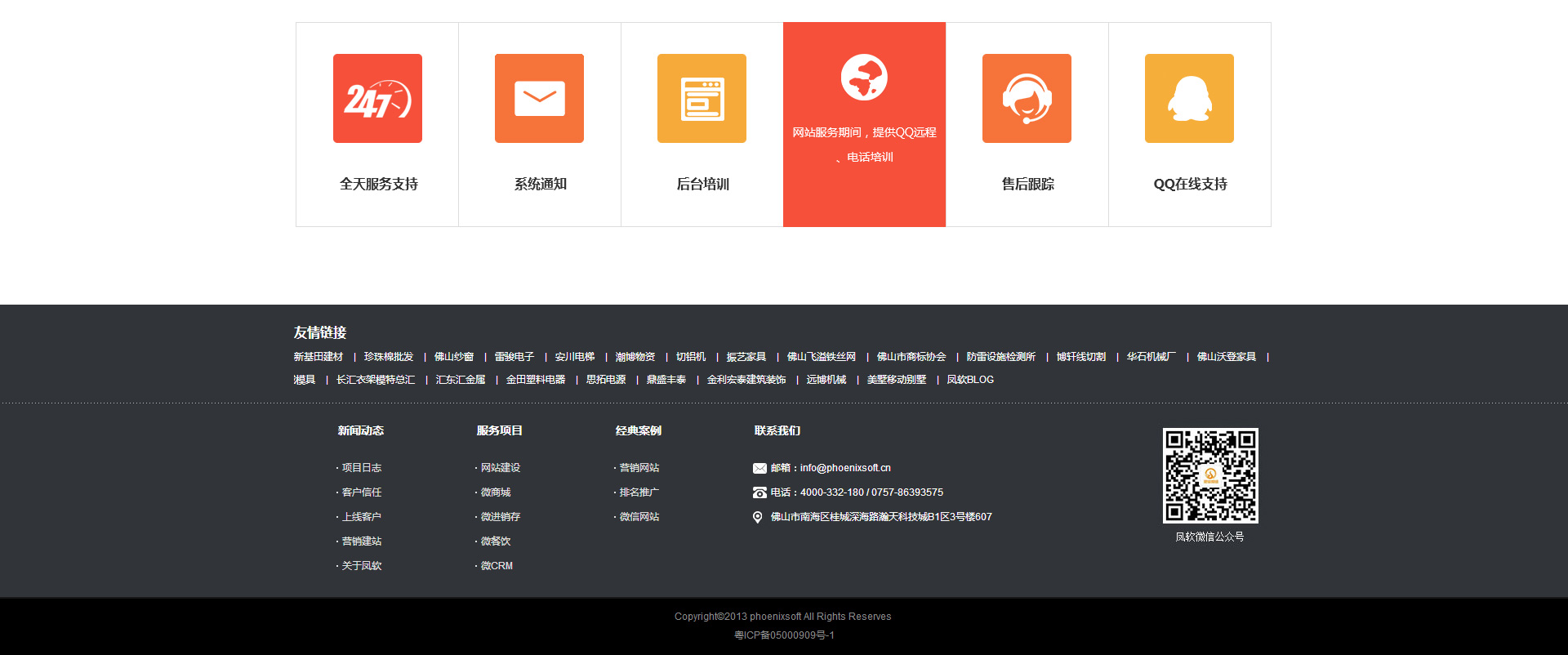Select the orange backend training icon
The height and width of the screenshot is (655, 1568).
[x=702, y=99]
